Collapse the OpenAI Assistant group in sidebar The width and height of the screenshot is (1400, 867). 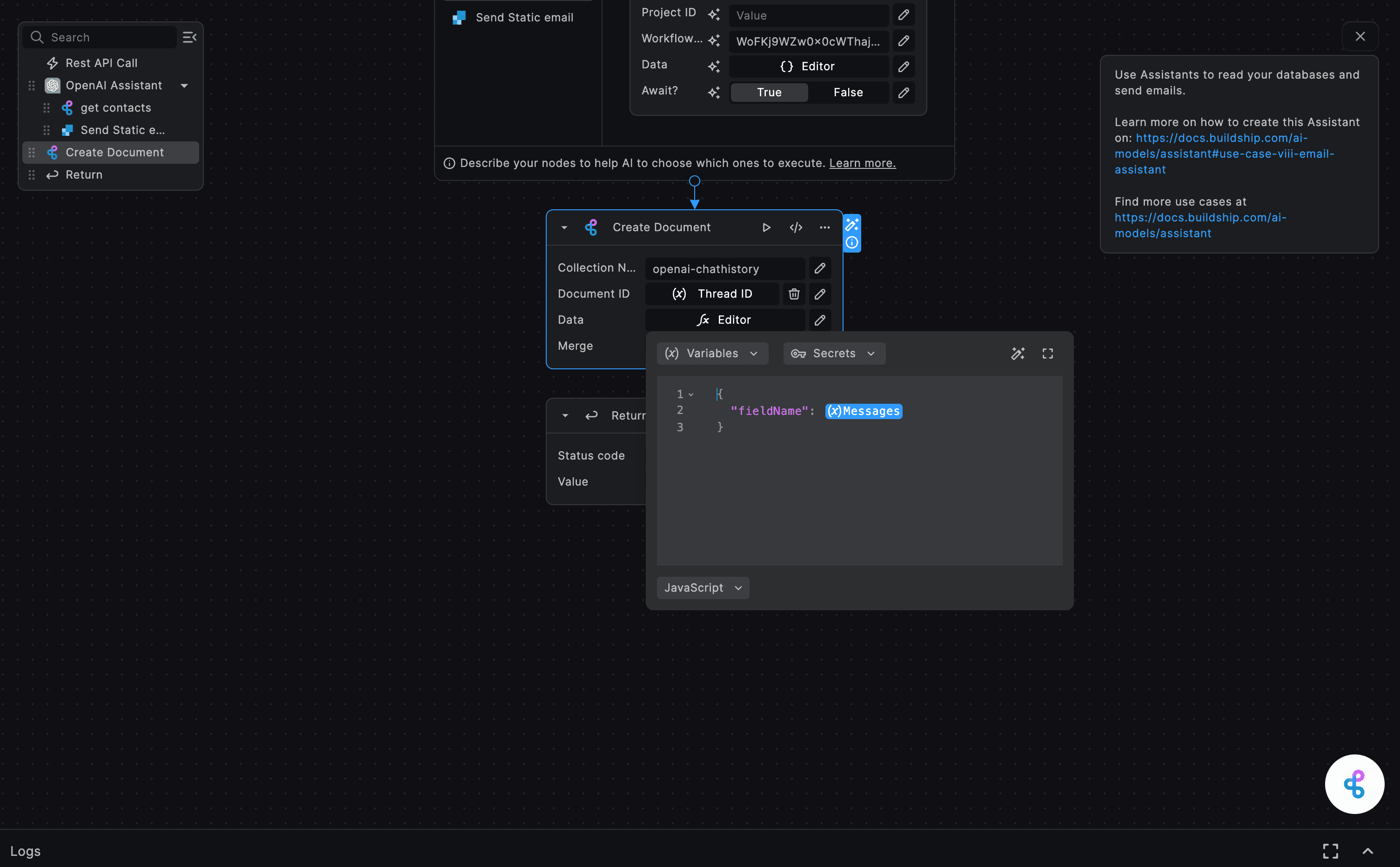click(184, 85)
